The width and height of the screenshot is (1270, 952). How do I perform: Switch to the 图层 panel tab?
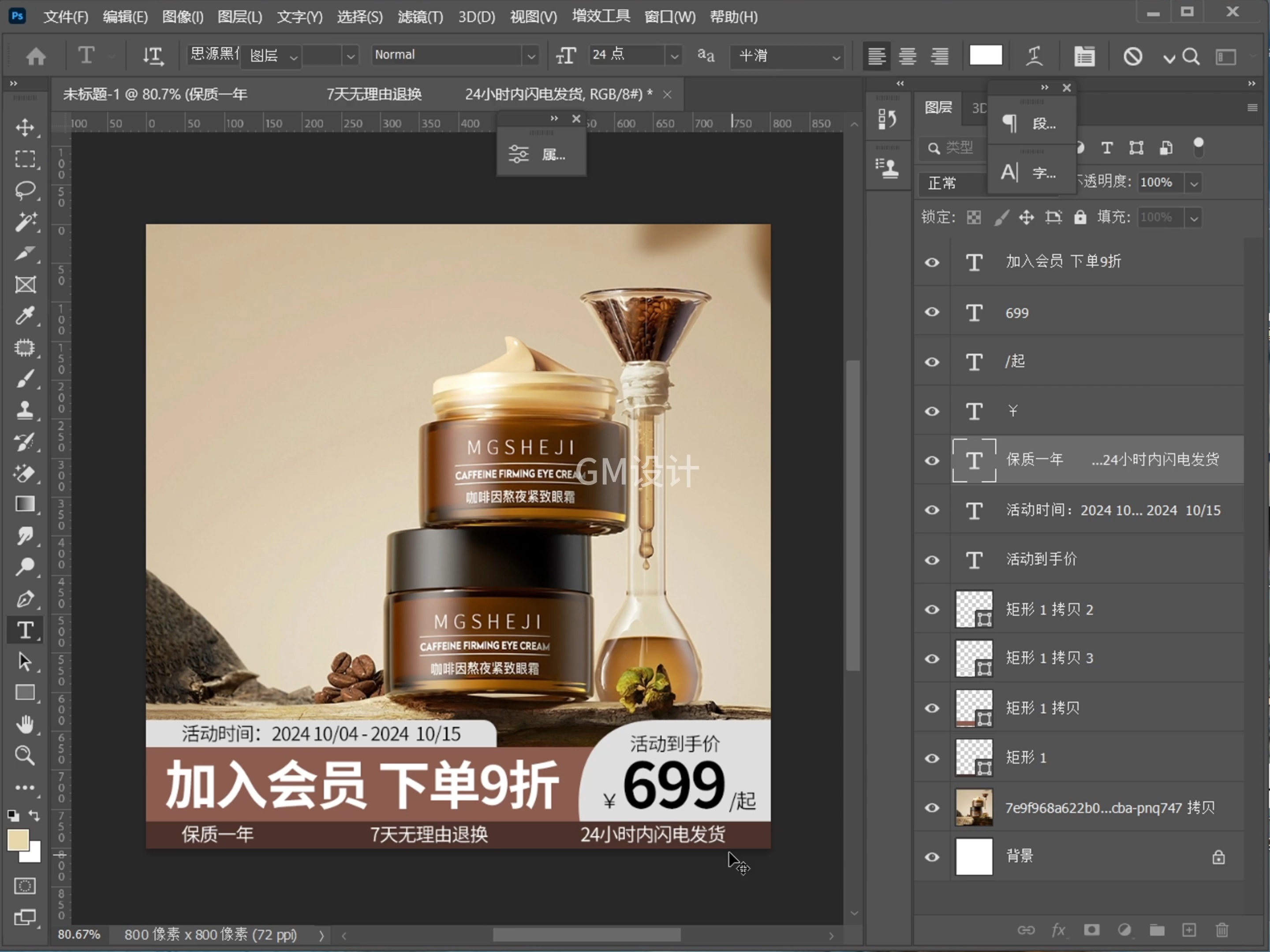[x=938, y=108]
